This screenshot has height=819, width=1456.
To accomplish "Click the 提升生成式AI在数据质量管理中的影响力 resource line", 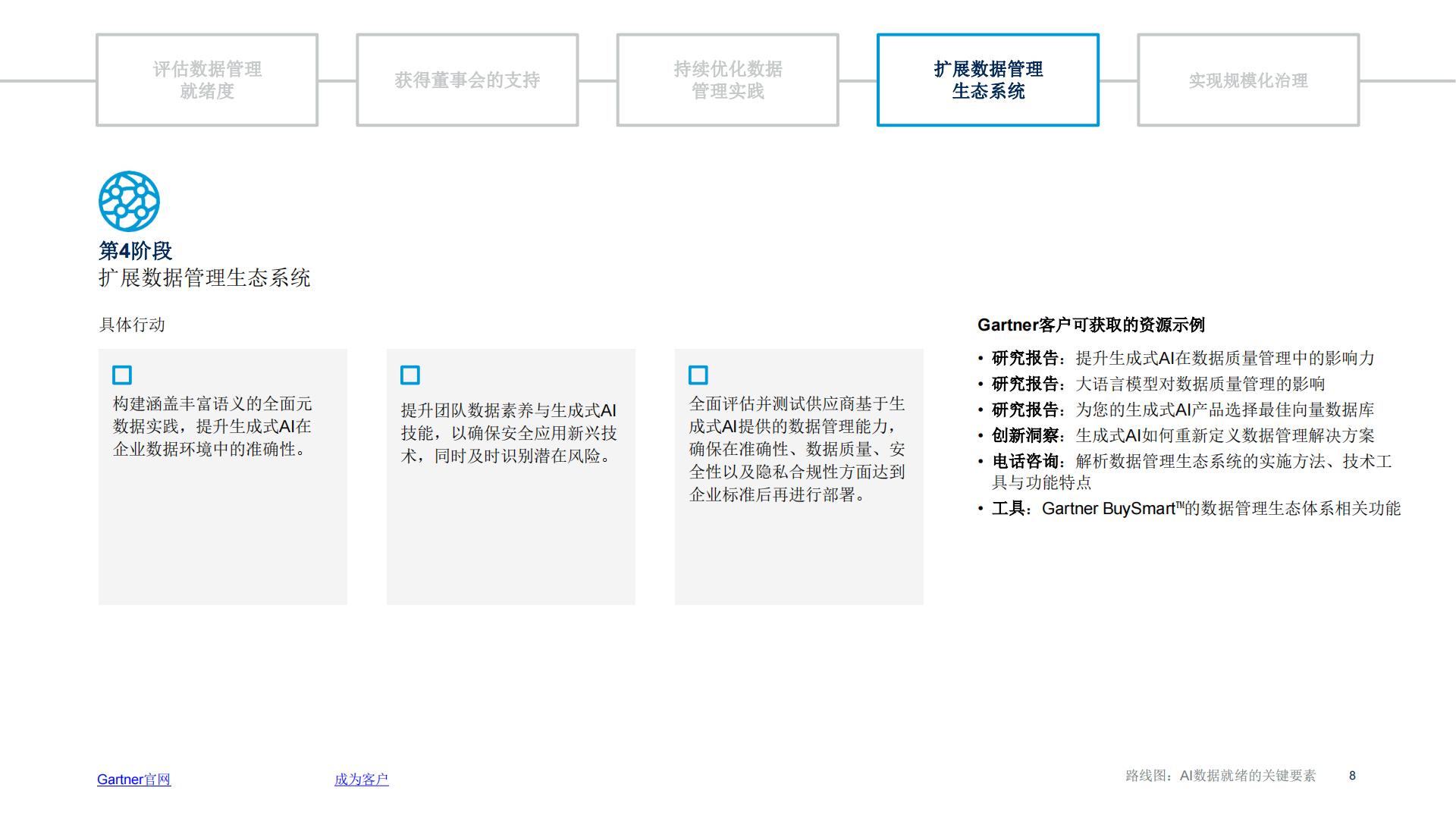I will coord(1183,358).
